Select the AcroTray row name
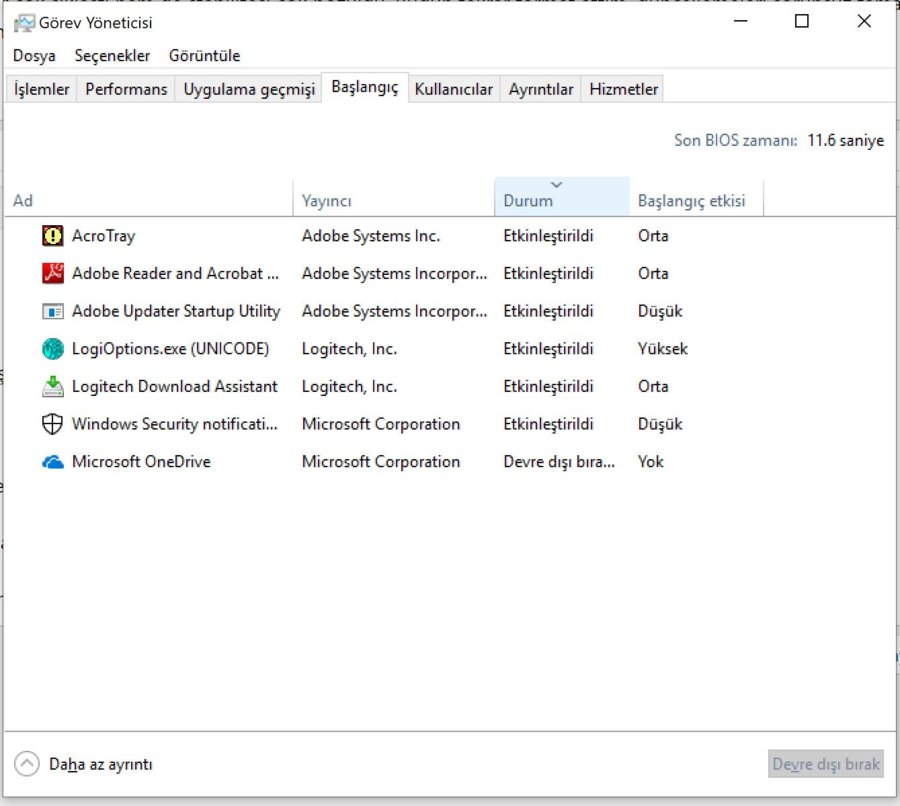This screenshot has height=806, width=900. pos(103,236)
